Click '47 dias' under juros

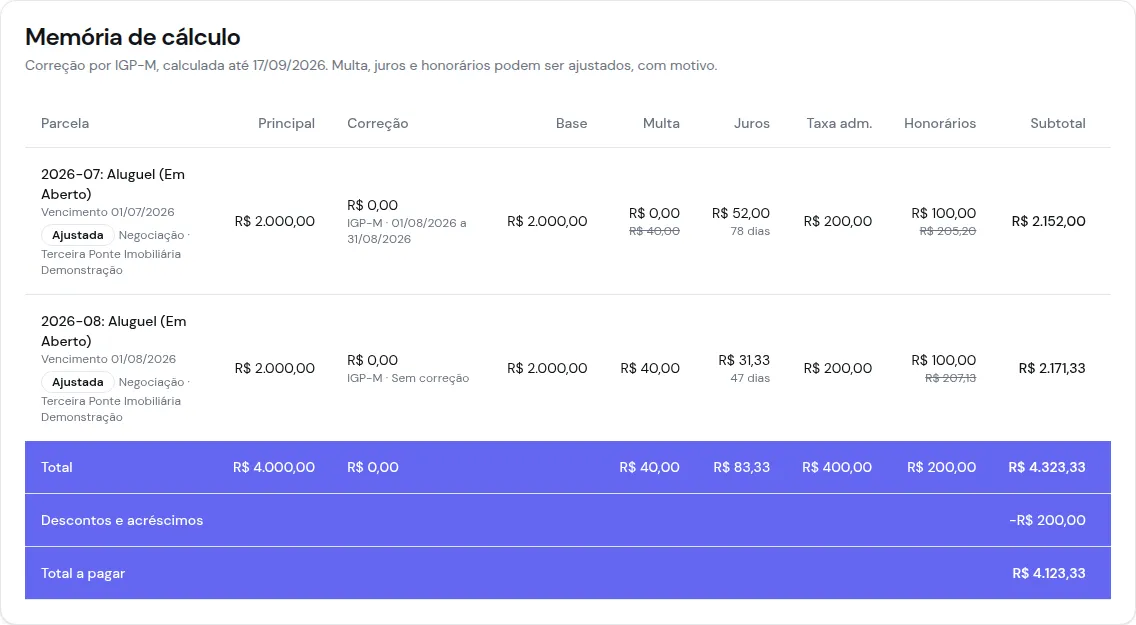pos(750,378)
